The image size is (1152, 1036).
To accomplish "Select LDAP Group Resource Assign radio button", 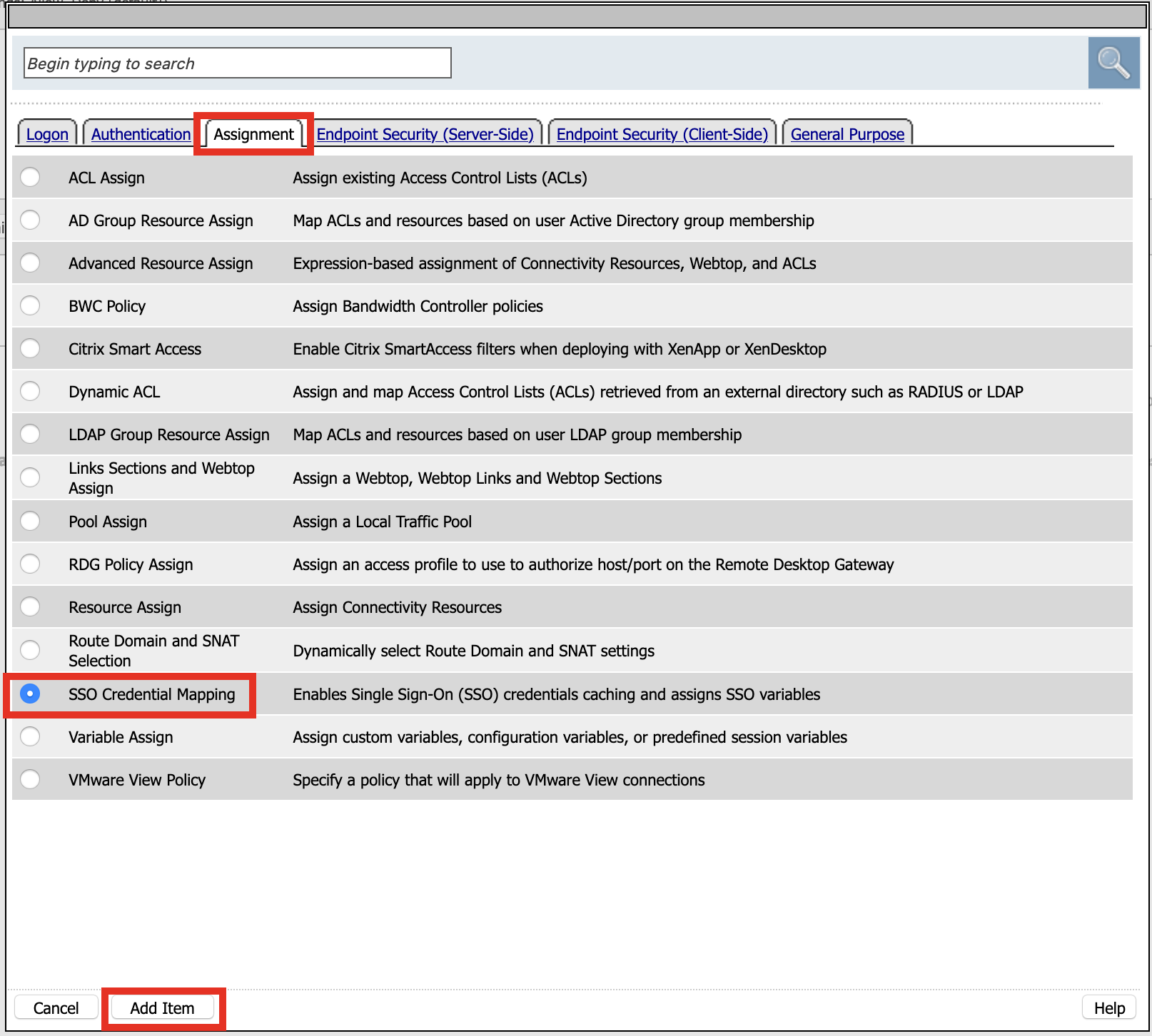I will (x=30, y=434).
